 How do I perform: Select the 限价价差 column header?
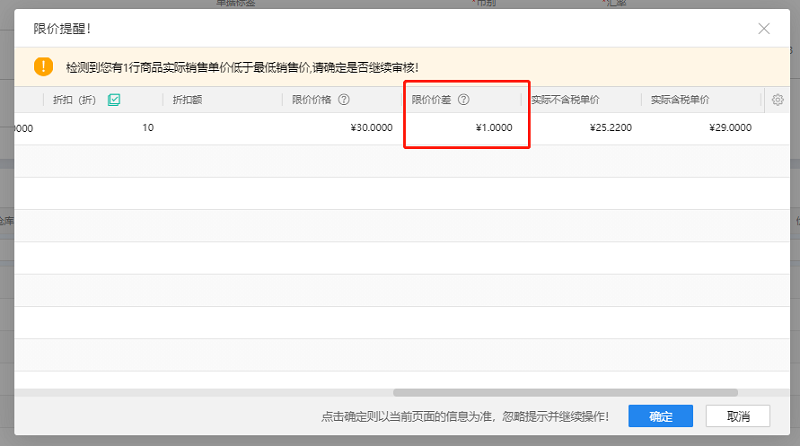point(432,100)
